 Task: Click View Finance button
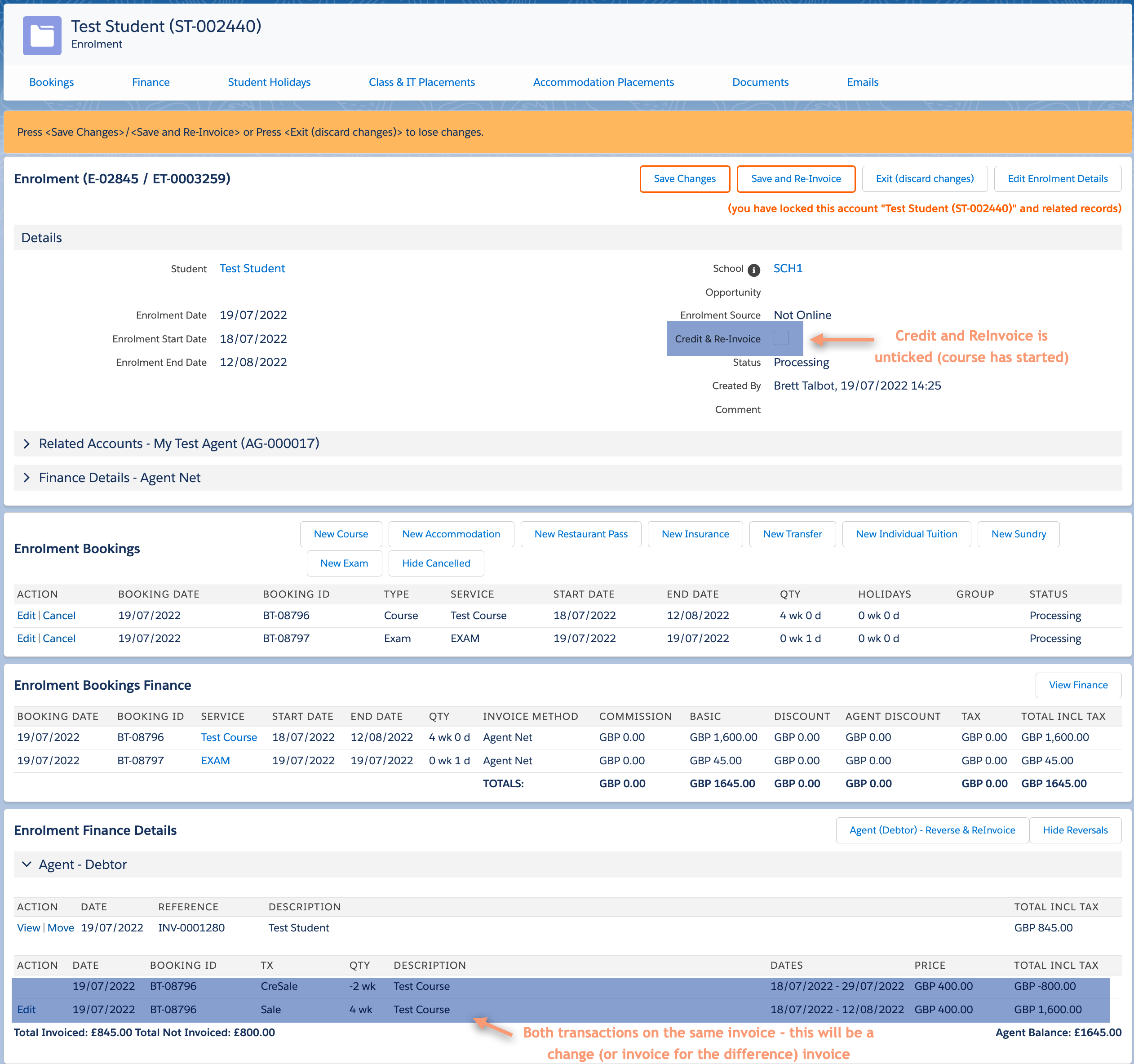tap(1077, 685)
